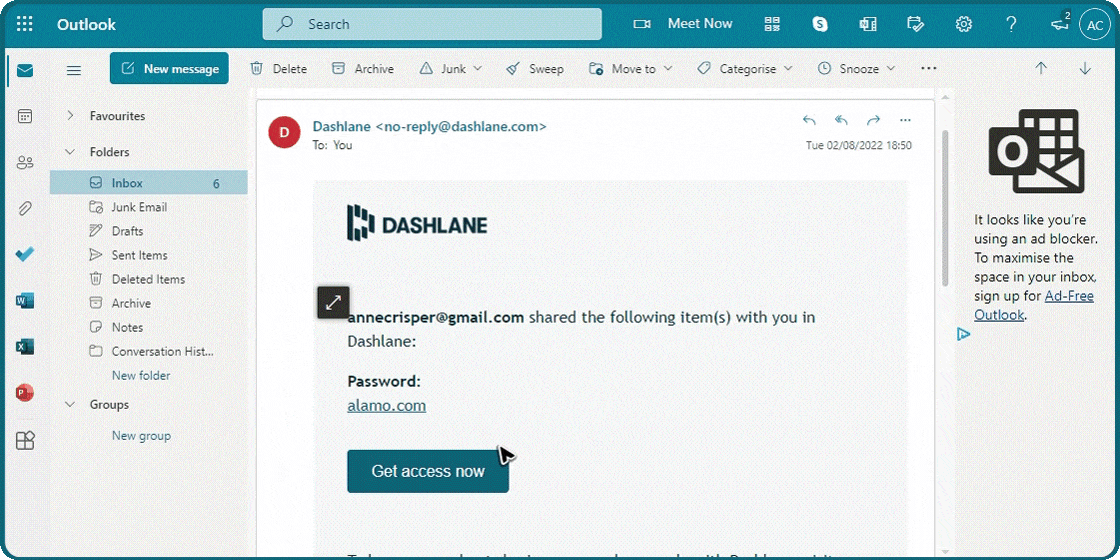
Task: Launch Excel from the sidebar
Action: point(25,347)
